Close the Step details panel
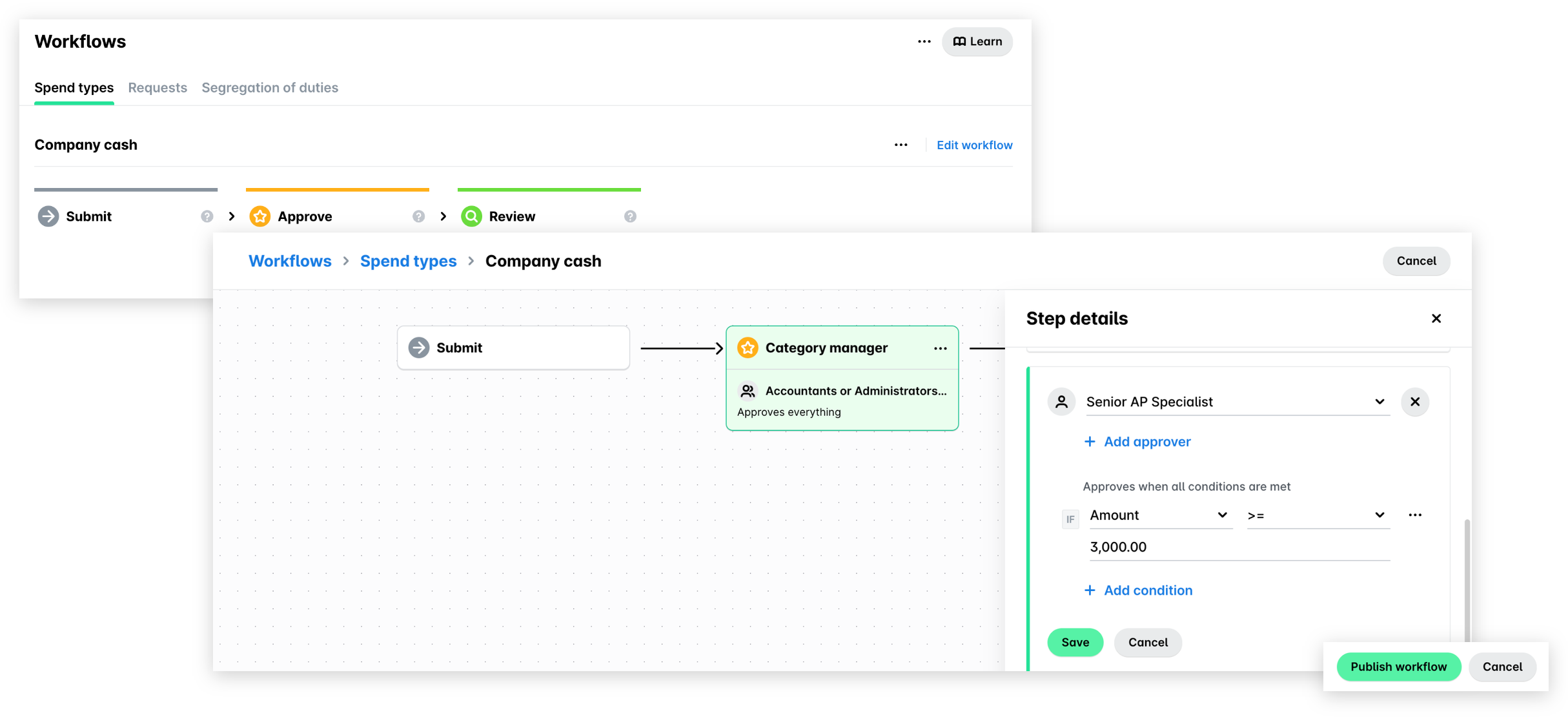Viewport: 1568px width, 717px height. (1436, 318)
